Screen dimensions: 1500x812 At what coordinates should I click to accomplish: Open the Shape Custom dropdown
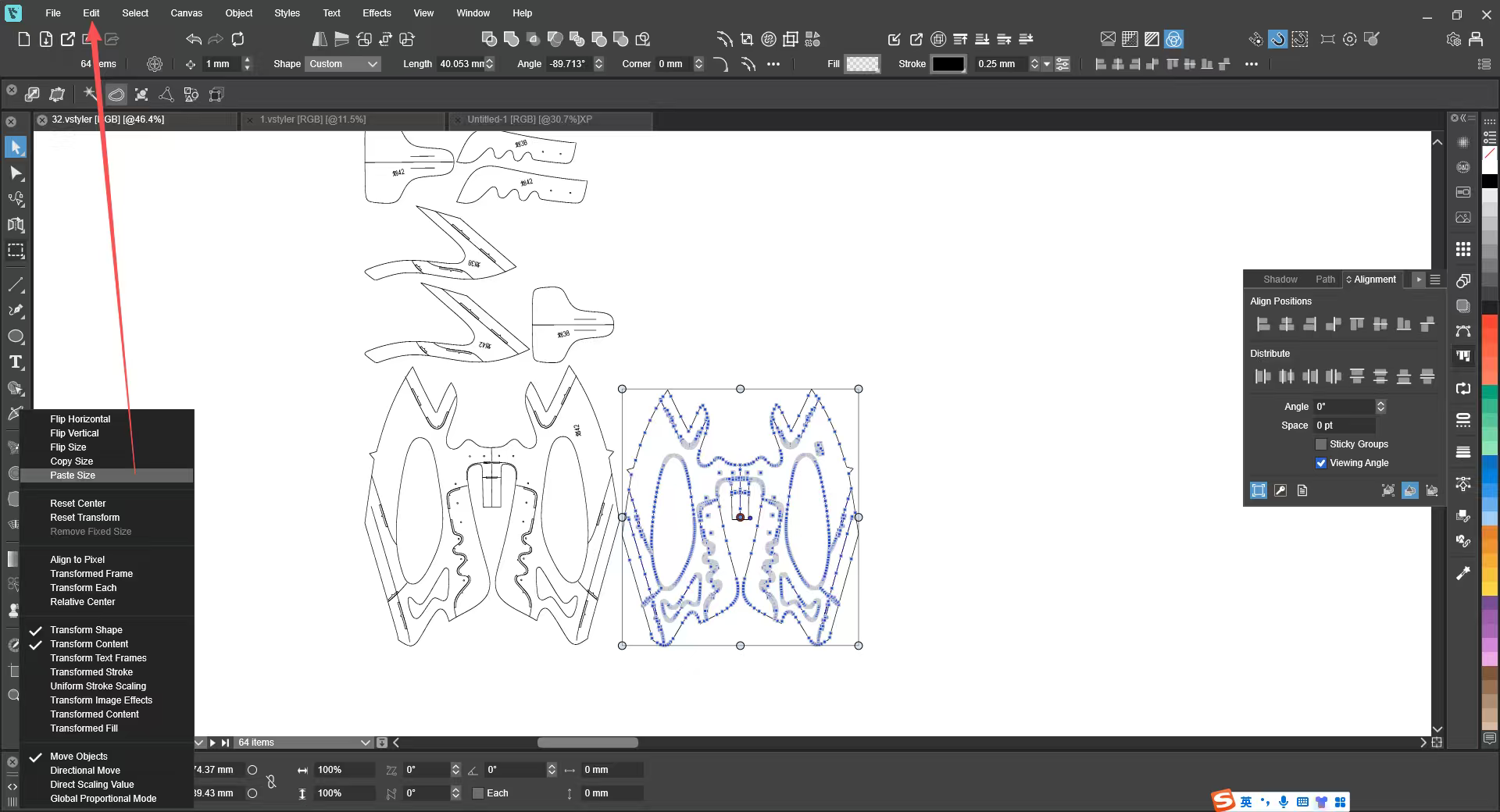point(343,64)
